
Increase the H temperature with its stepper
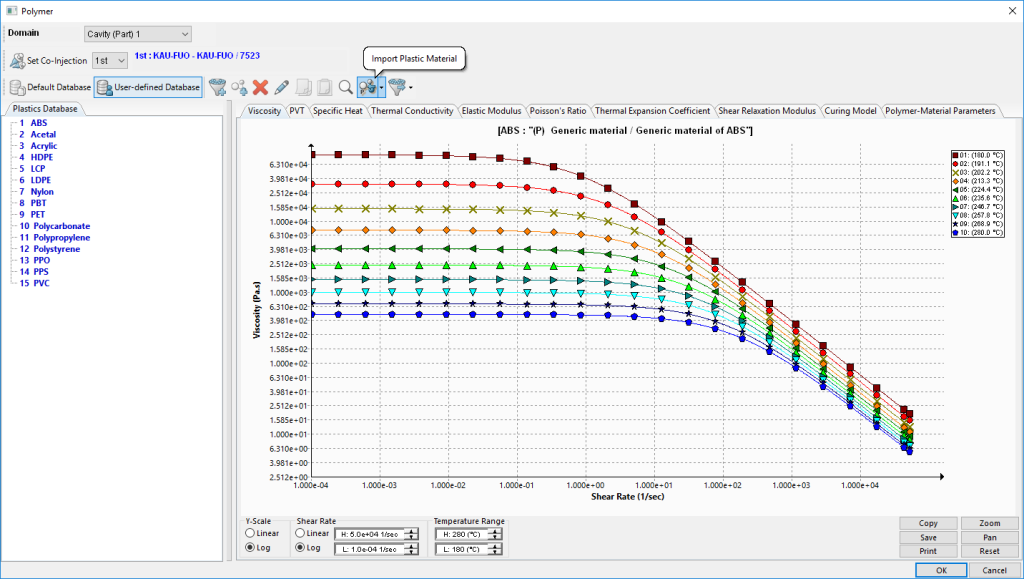click(493, 530)
